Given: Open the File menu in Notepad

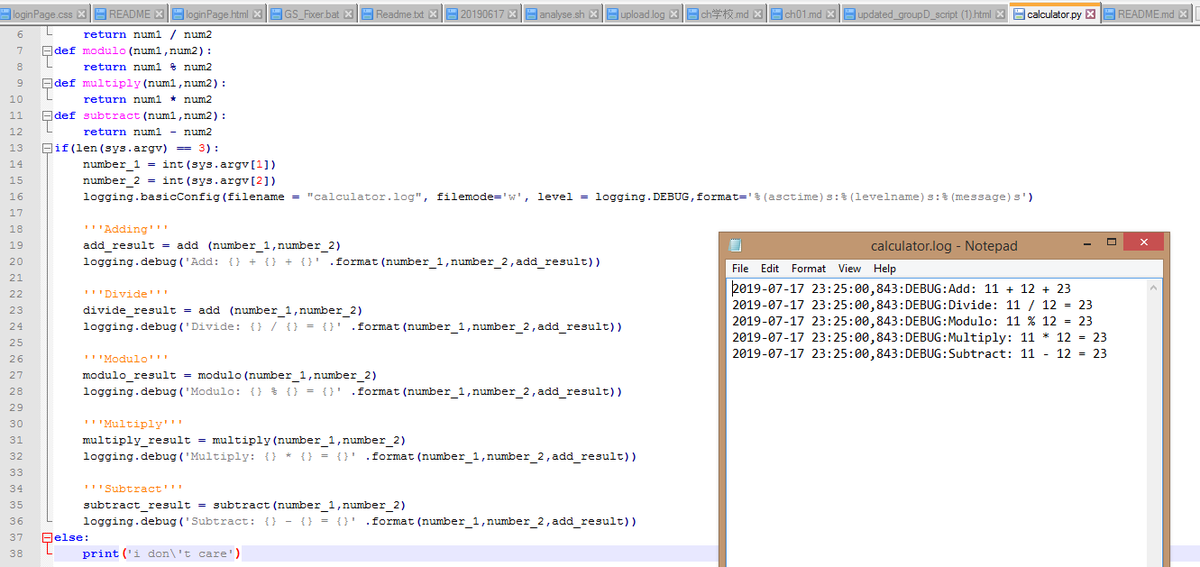Looking at the screenshot, I should 740,268.
